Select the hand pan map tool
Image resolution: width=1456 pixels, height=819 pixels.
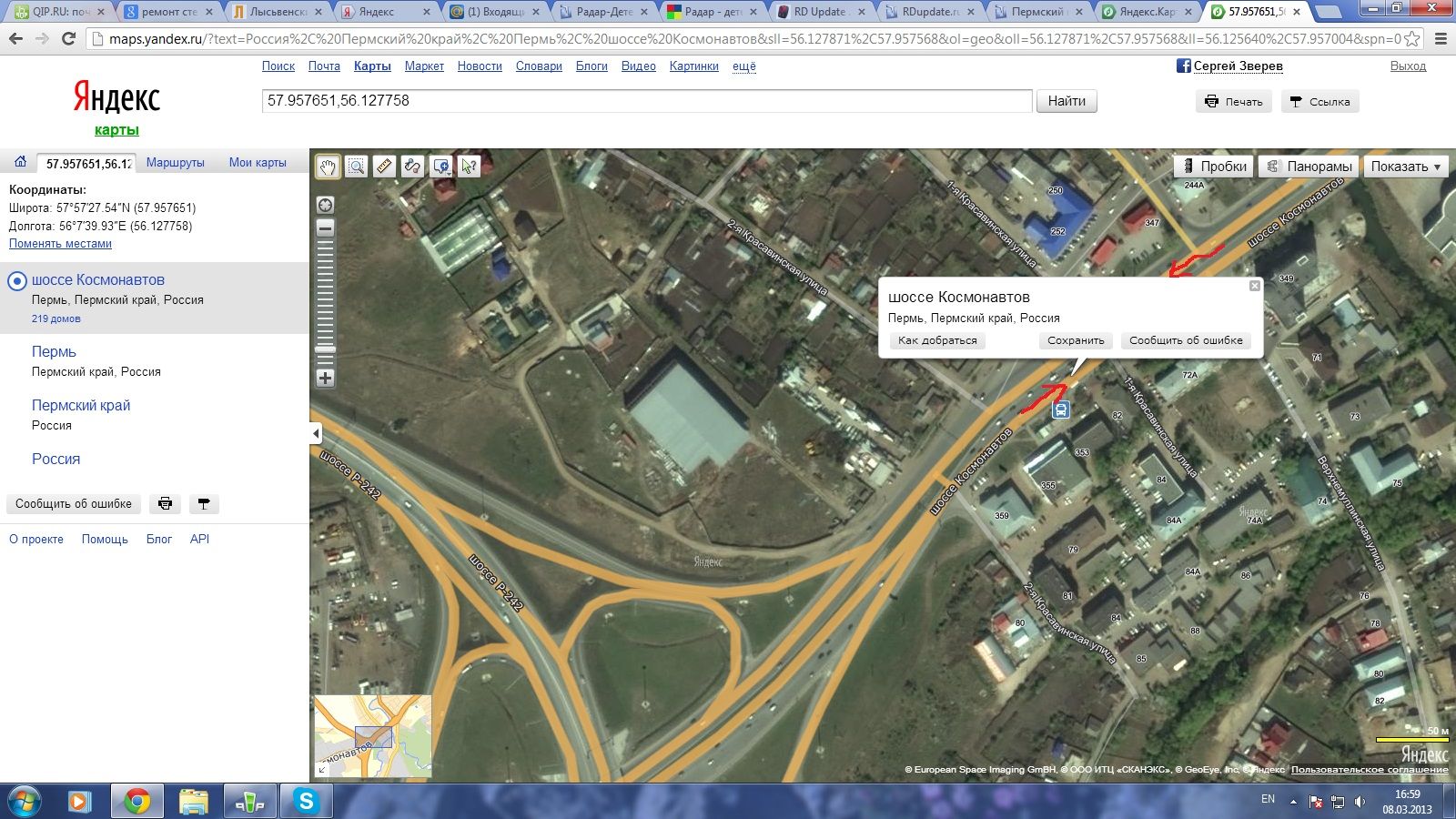328,167
